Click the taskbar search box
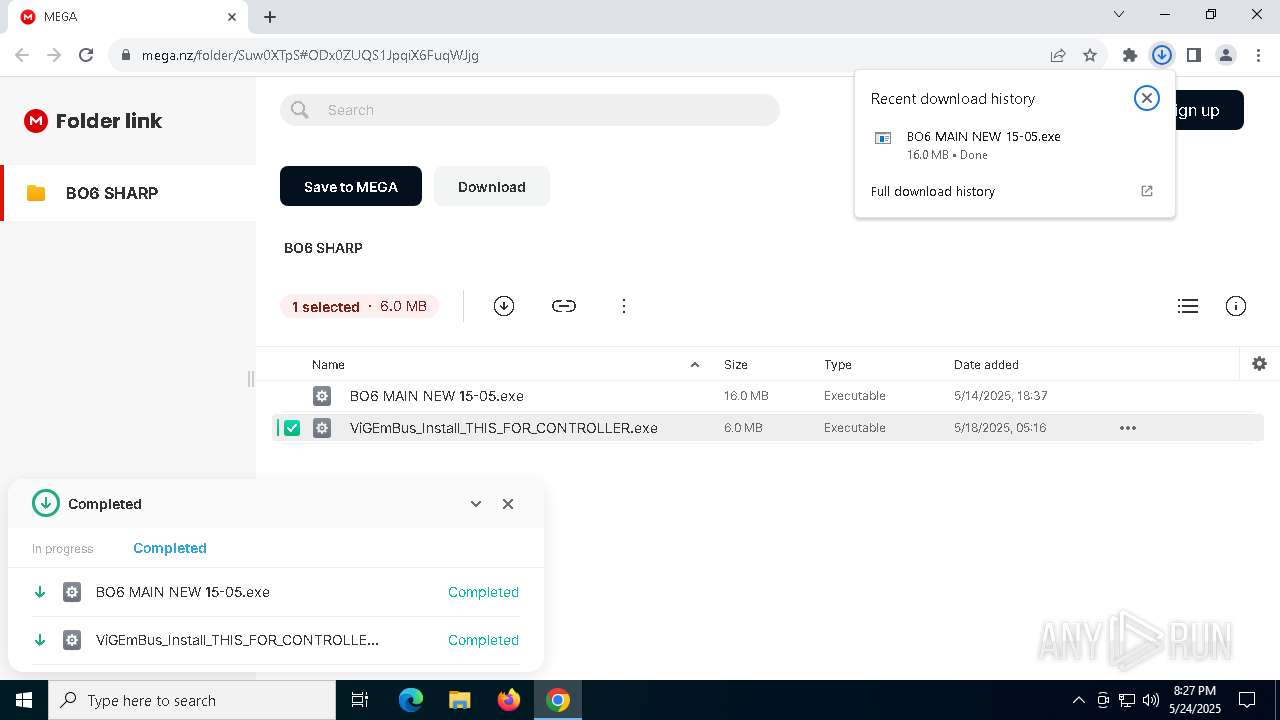1280x720 pixels. pos(192,700)
